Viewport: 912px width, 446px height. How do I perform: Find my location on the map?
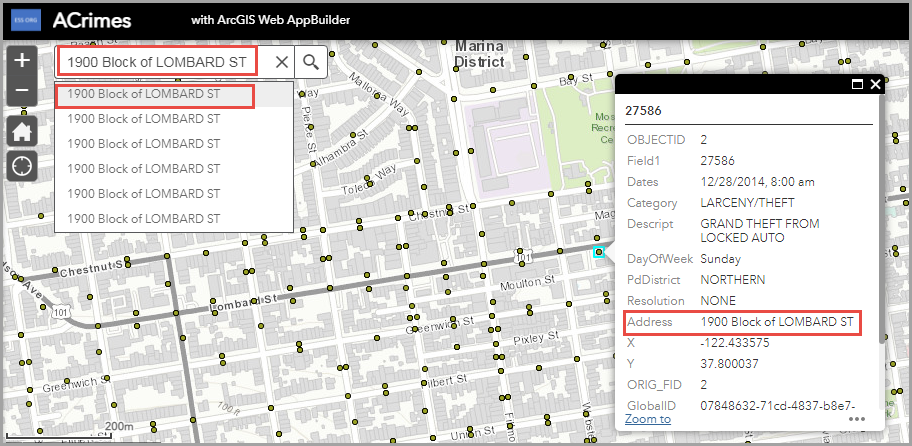[x=22, y=166]
